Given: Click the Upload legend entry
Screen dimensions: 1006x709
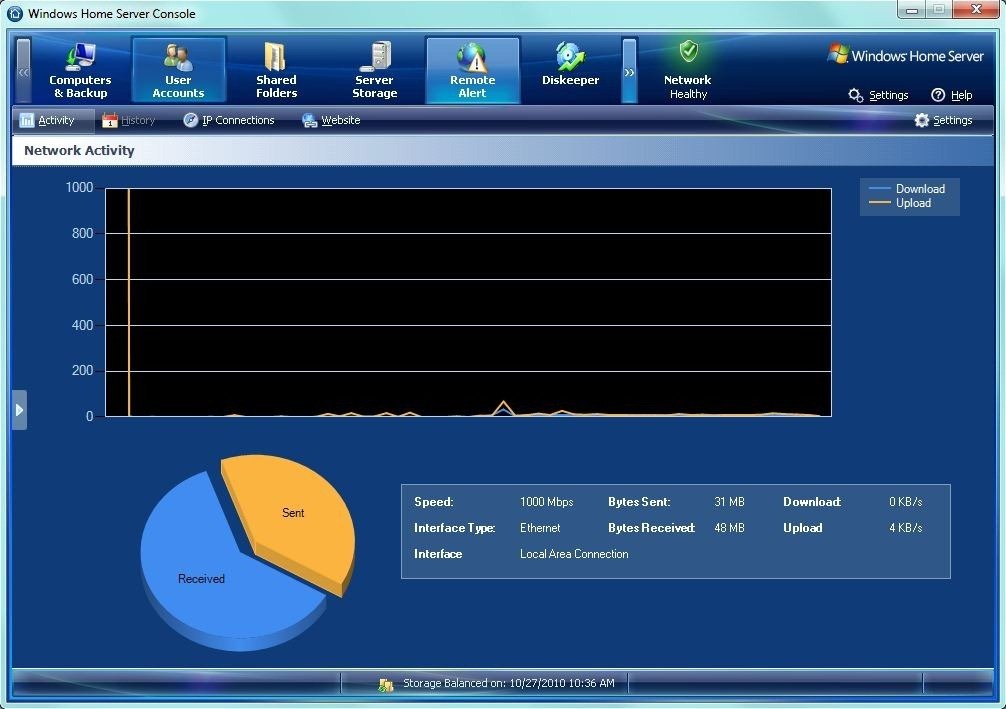Looking at the screenshot, I should tap(899, 203).
